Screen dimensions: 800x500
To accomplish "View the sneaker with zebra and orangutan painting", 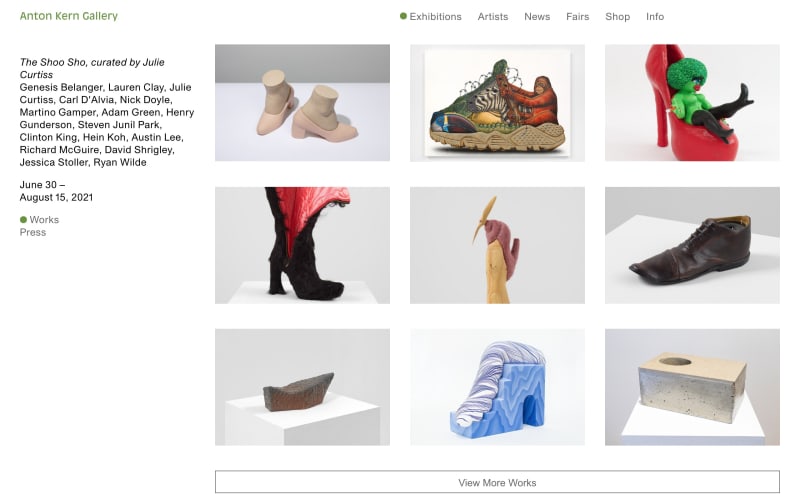I will click(x=497, y=103).
